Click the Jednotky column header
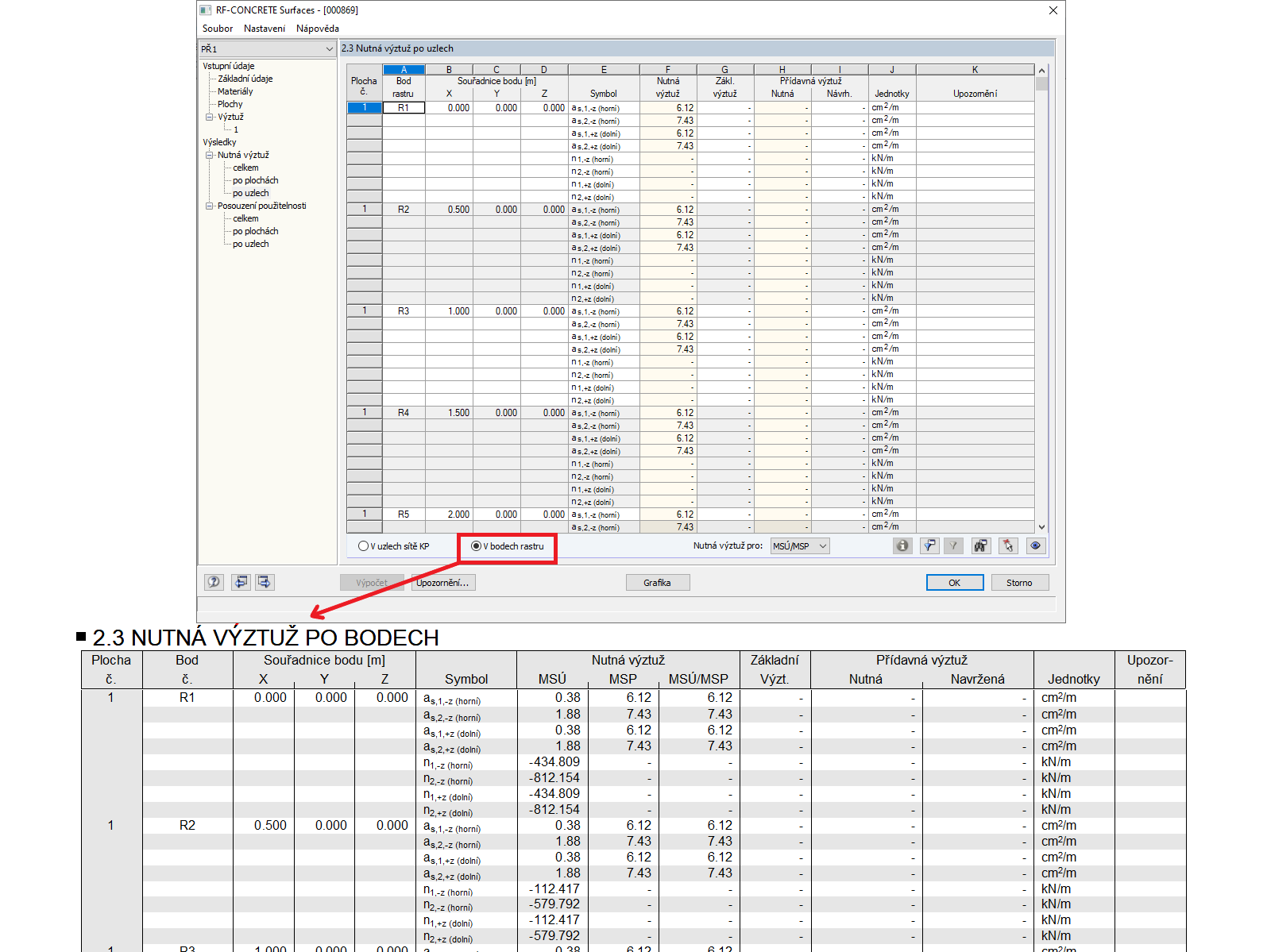Viewport: 1271px width, 952px height. [x=892, y=94]
